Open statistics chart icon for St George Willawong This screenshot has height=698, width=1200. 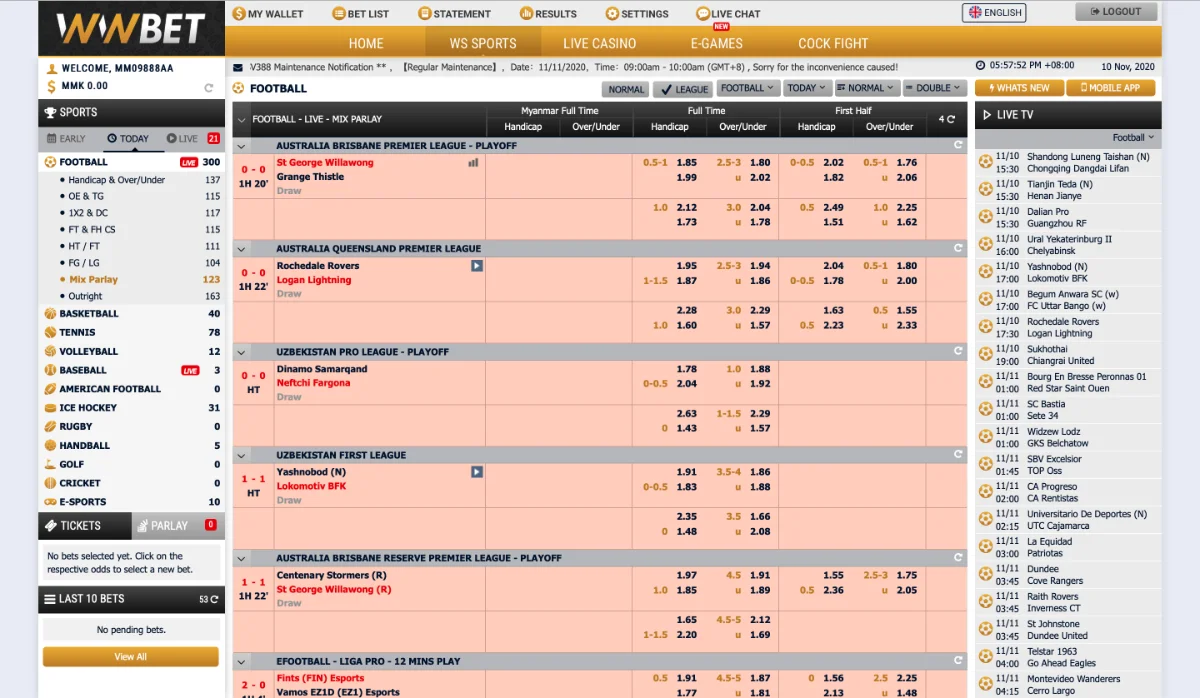pyautogui.click(x=473, y=163)
